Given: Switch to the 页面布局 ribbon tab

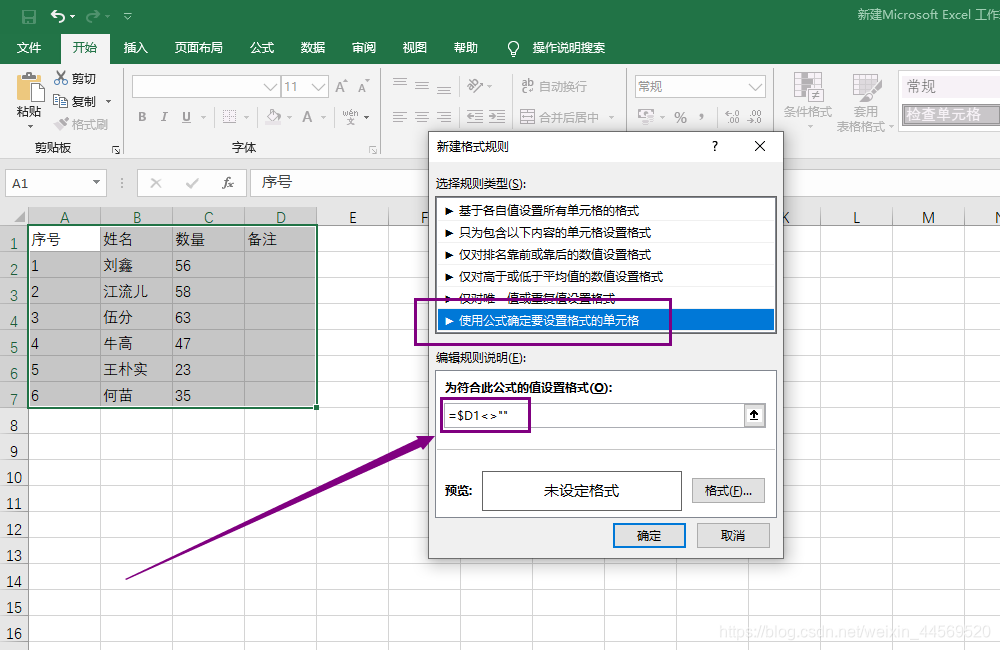Looking at the screenshot, I should (198, 48).
